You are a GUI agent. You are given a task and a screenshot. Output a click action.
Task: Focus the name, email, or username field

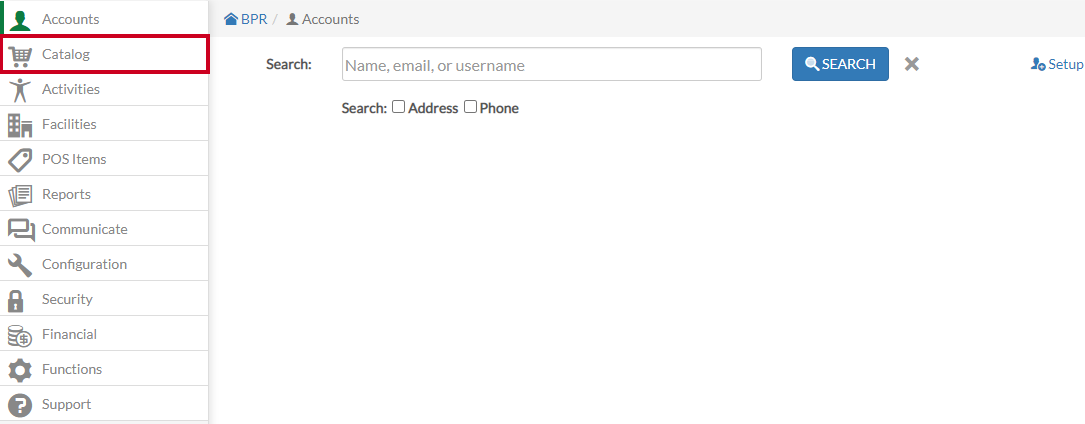point(551,64)
